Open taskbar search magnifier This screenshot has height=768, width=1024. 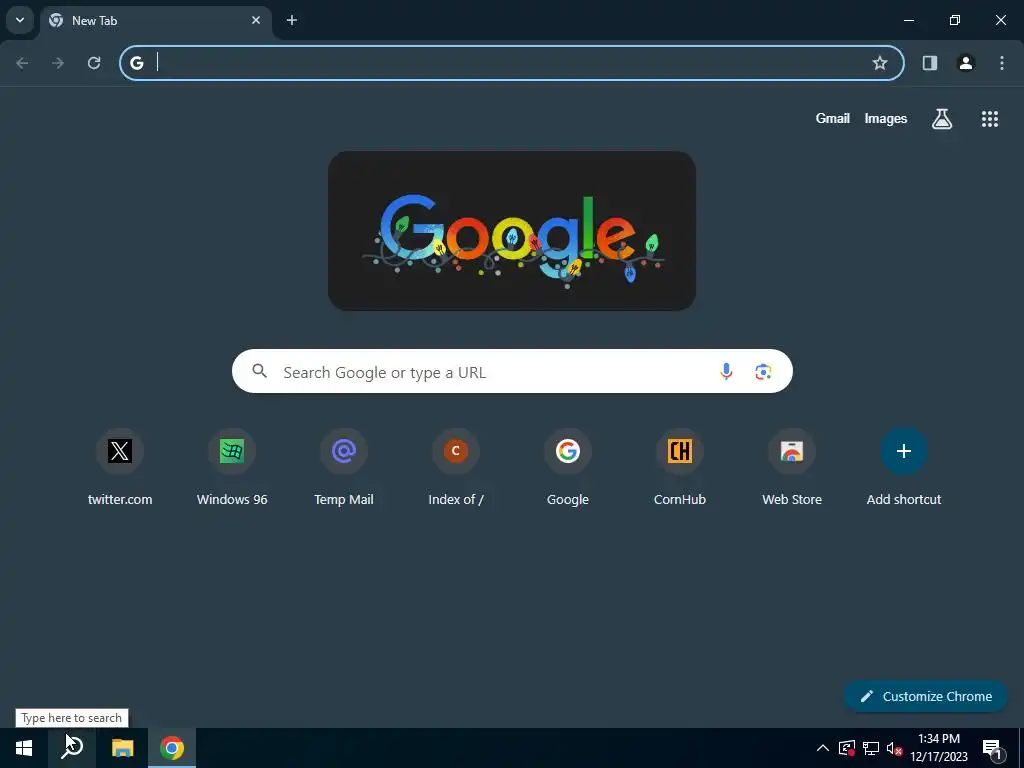pyautogui.click(x=72, y=748)
